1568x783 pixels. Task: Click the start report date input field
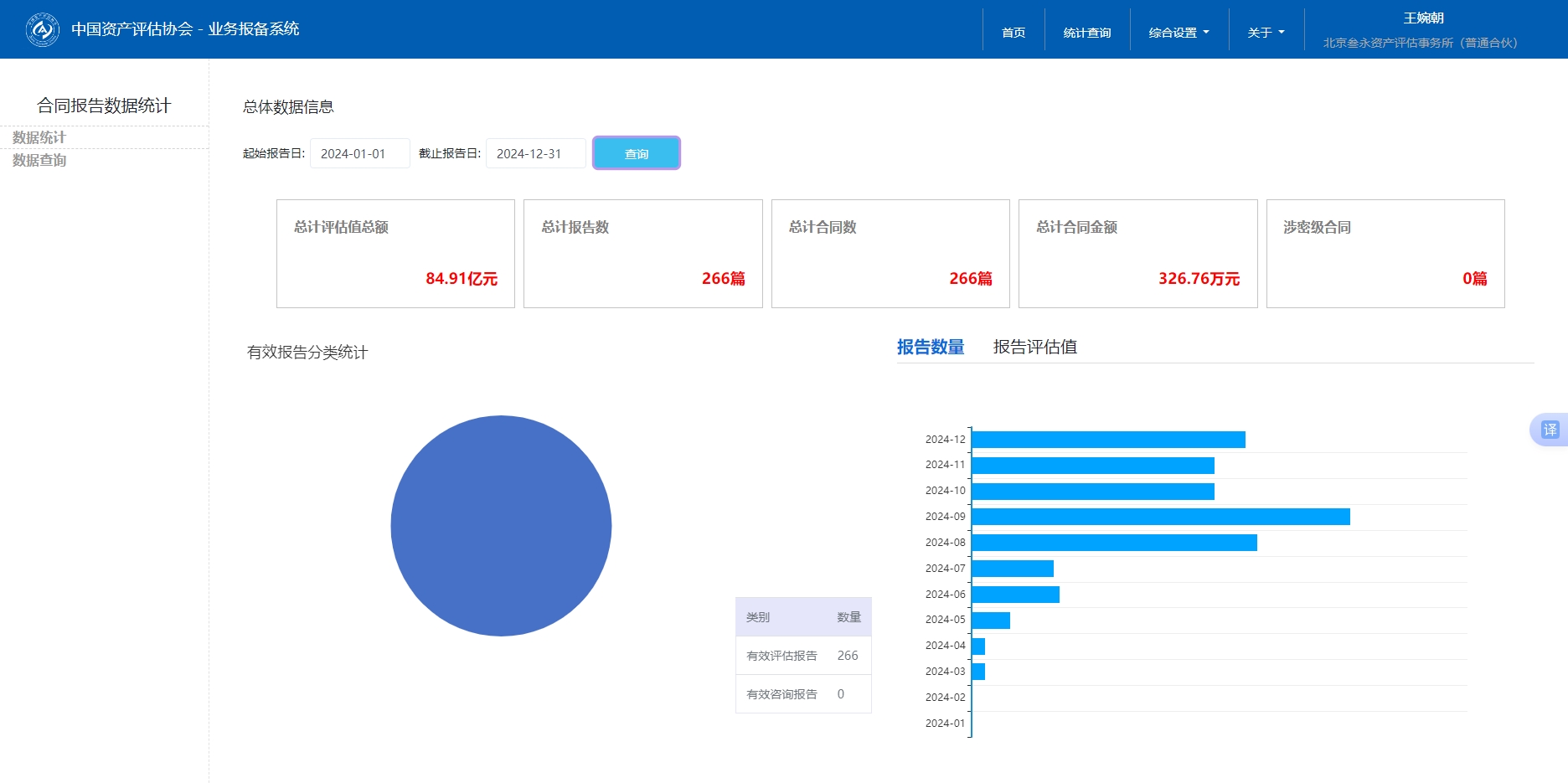click(359, 154)
